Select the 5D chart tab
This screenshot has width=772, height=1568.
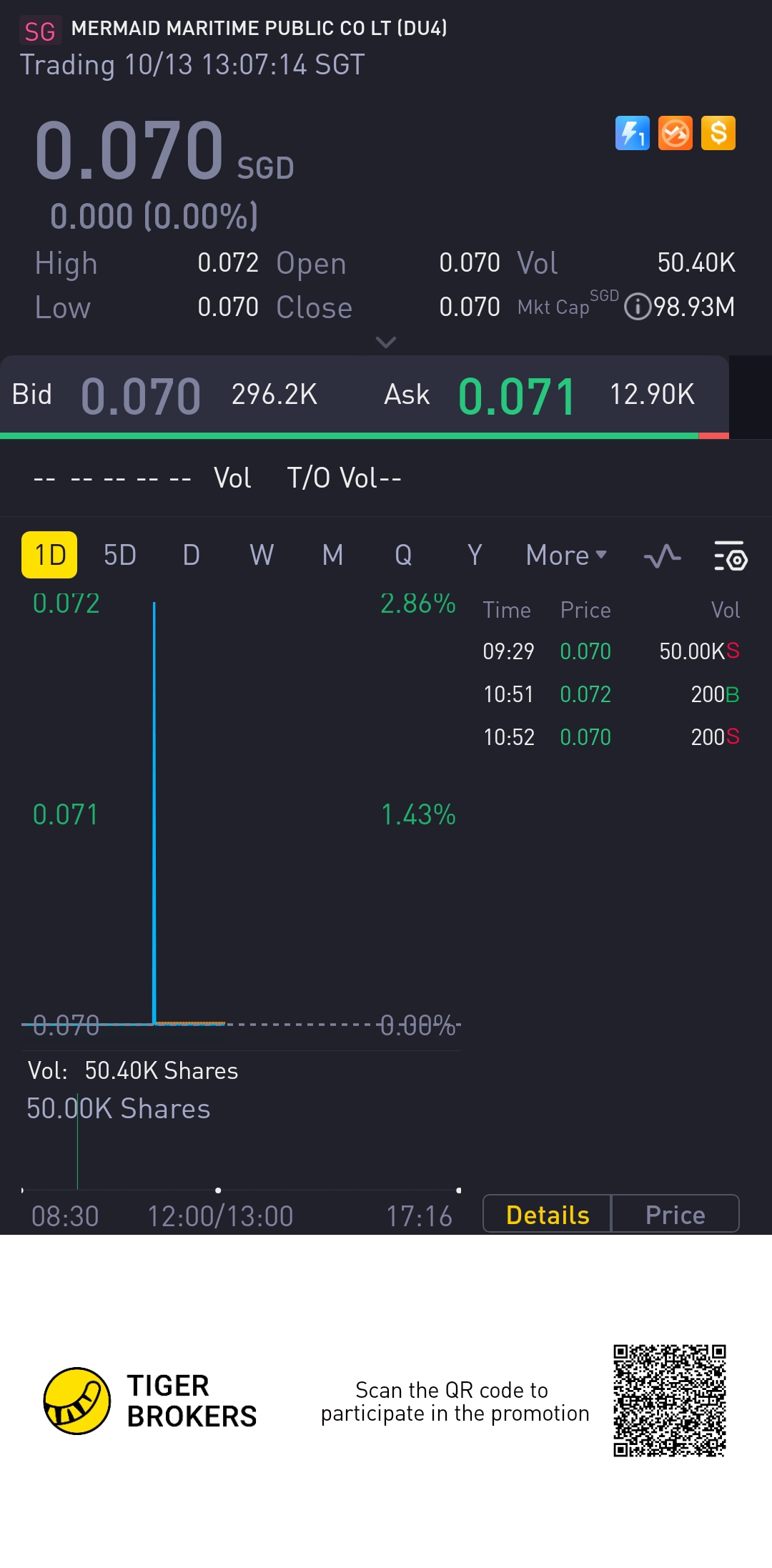119,555
